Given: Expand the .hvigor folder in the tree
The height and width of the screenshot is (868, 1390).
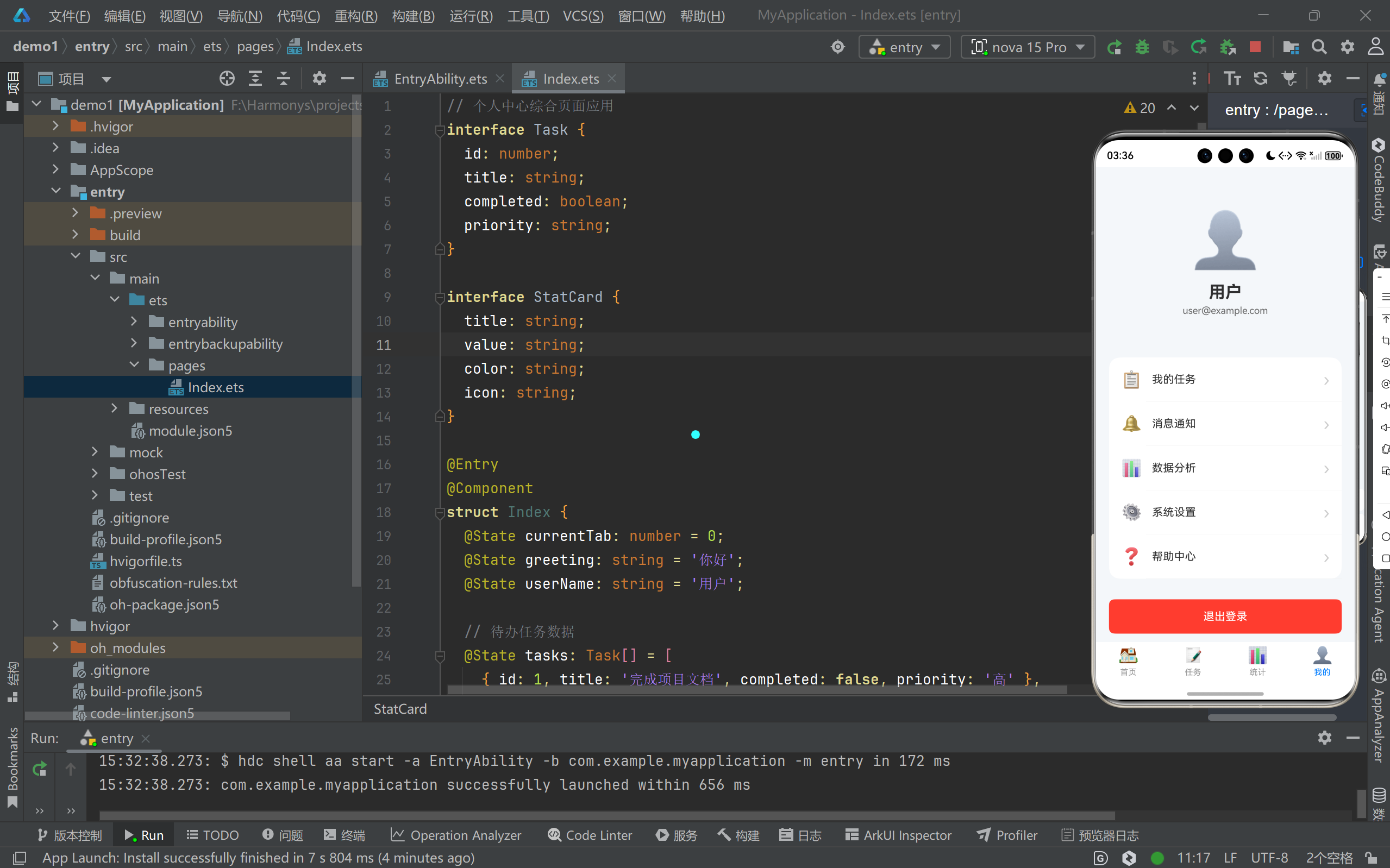Looking at the screenshot, I should pos(55,125).
